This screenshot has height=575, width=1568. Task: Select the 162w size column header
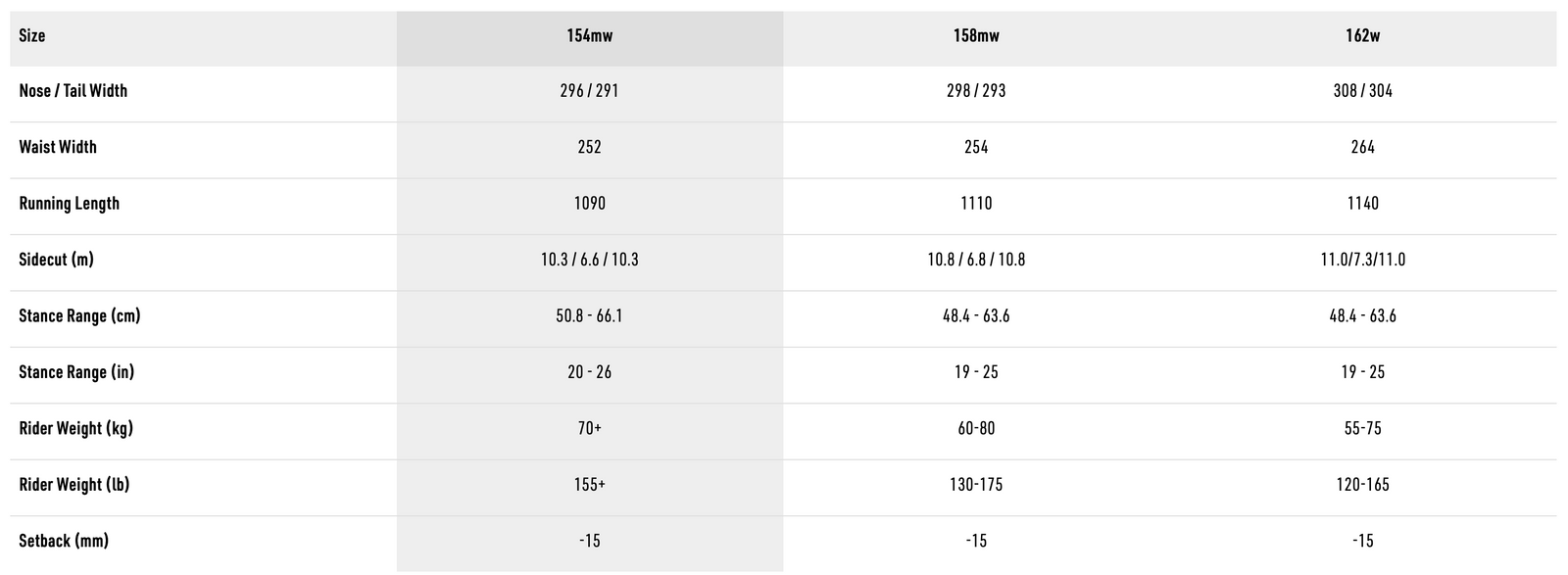(1362, 36)
